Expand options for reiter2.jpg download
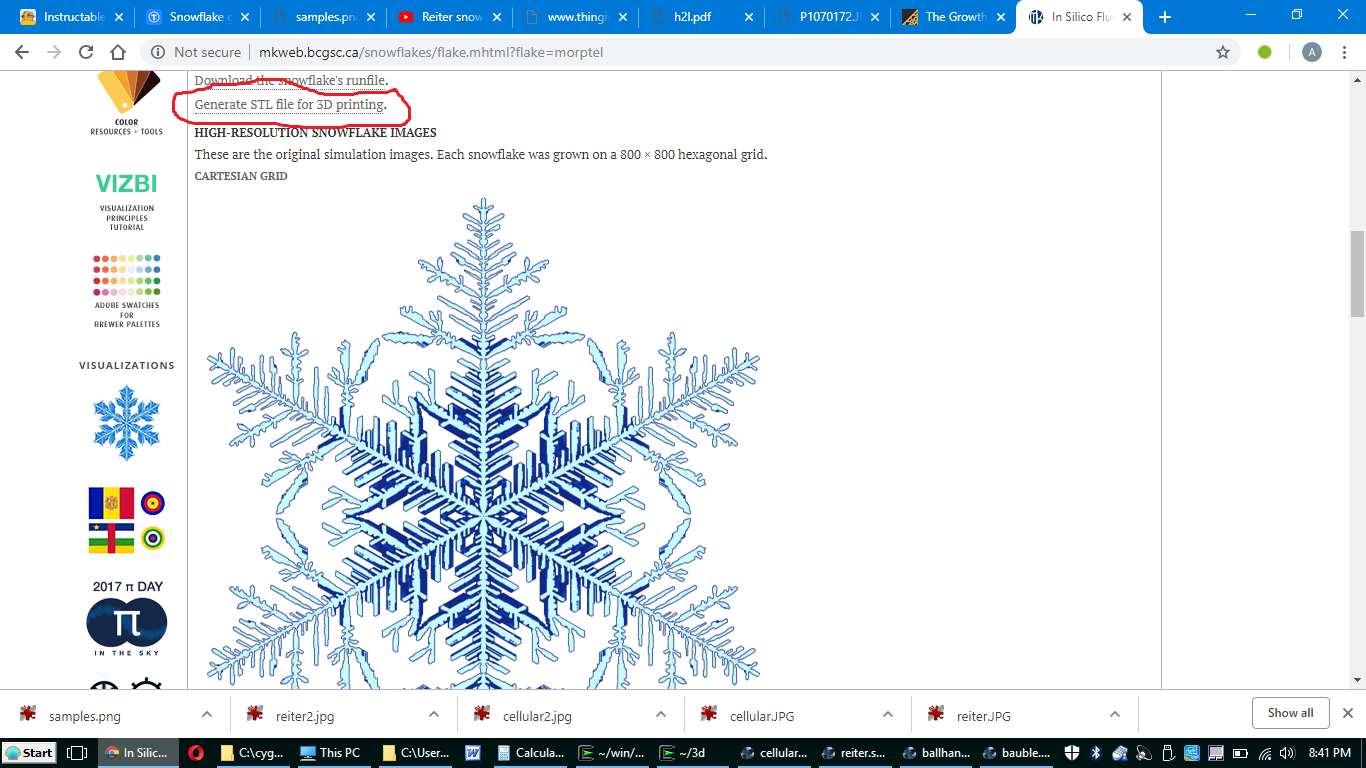 tap(434, 714)
